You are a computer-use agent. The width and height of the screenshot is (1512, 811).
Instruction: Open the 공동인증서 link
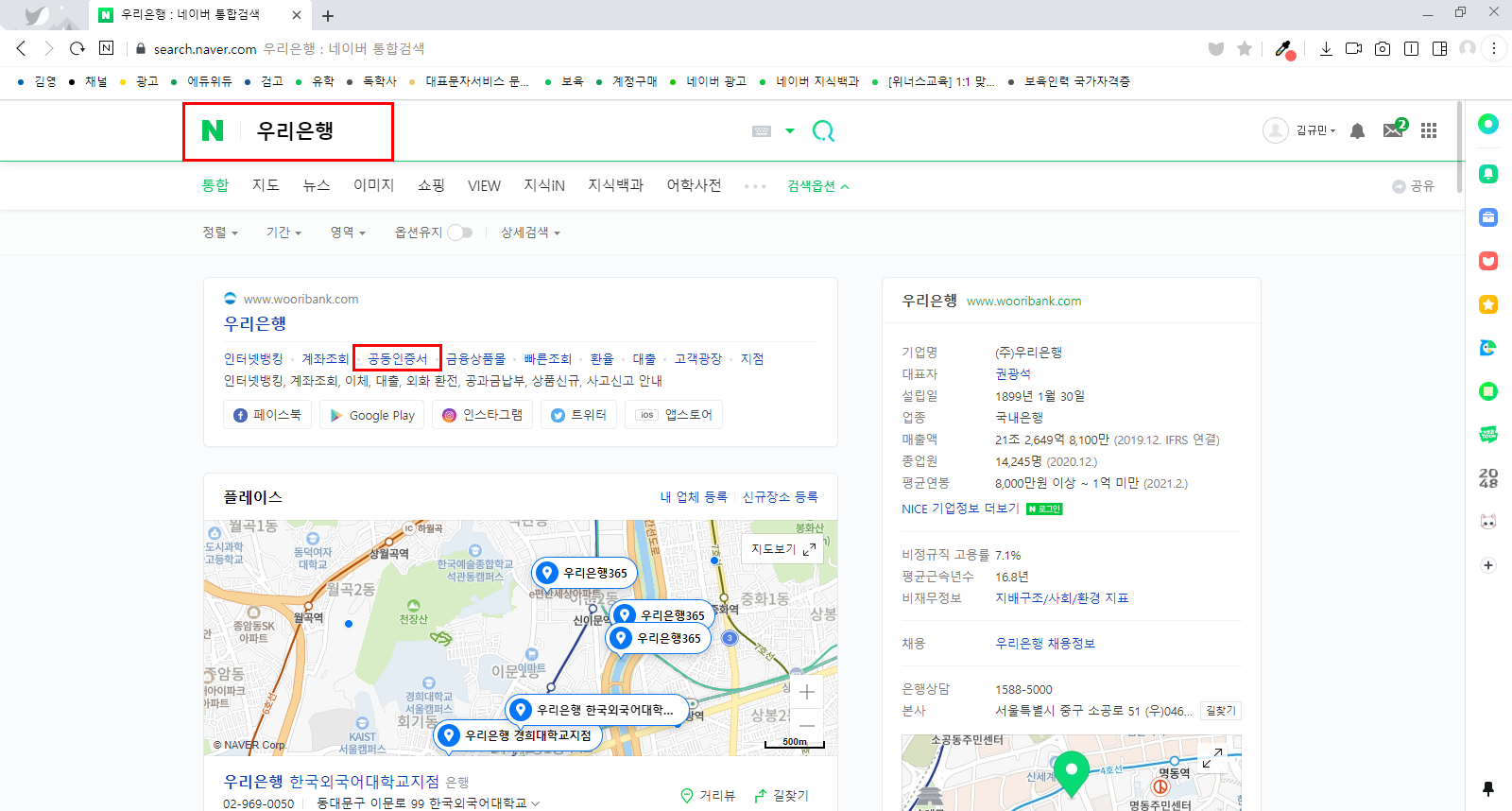click(x=397, y=359)
